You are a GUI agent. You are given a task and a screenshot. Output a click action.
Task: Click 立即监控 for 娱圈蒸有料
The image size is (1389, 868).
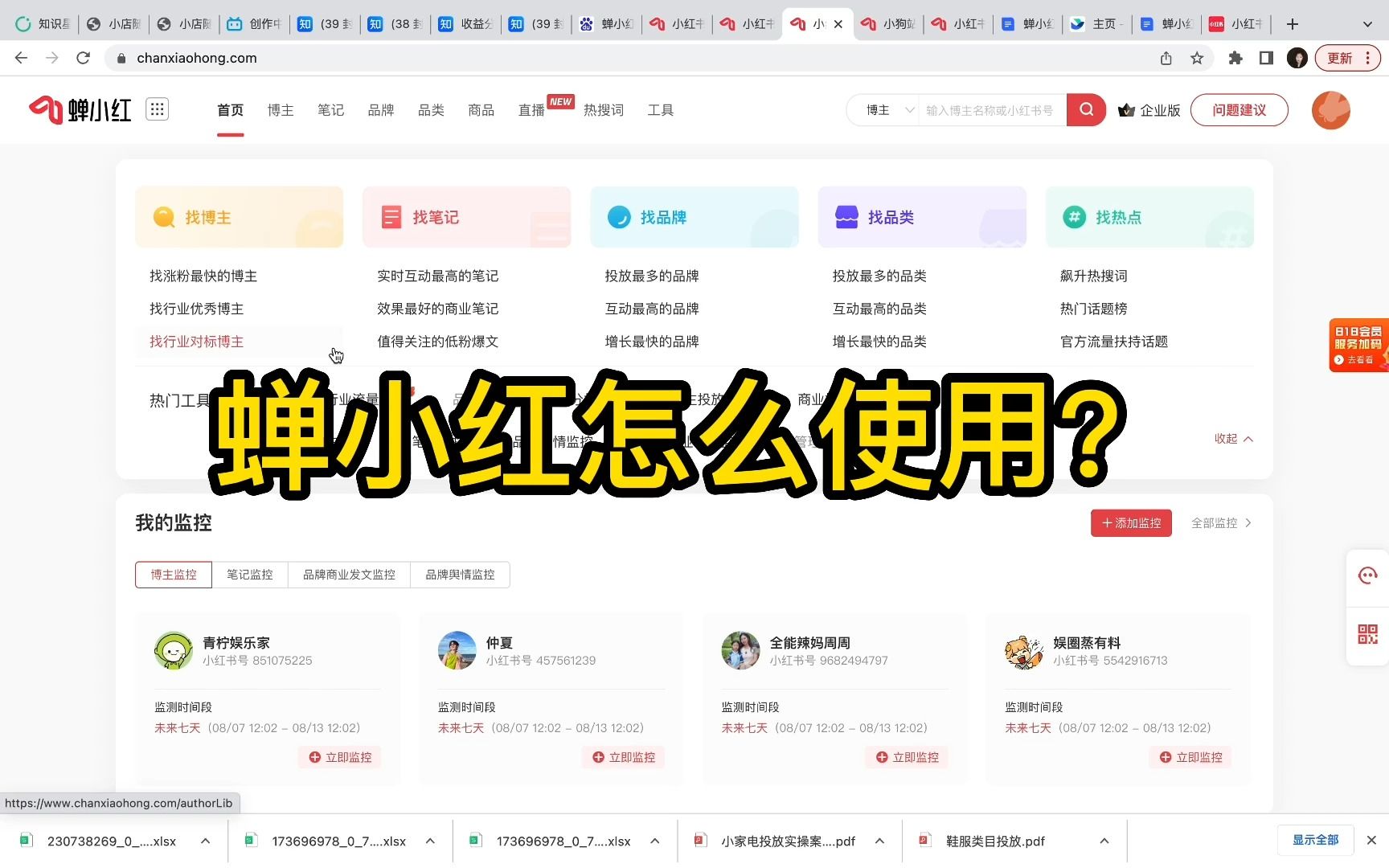(1190, 757)
